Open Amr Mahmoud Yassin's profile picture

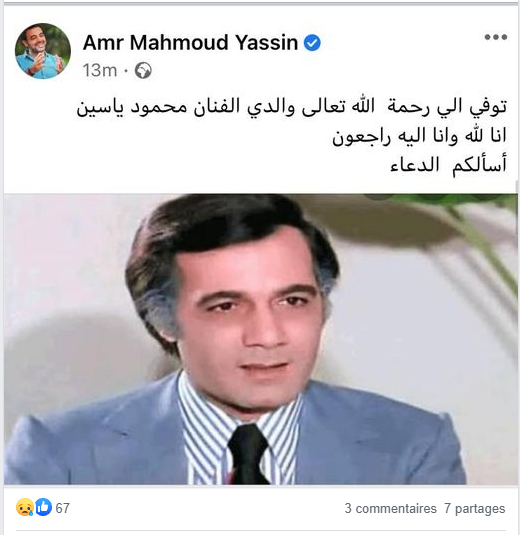[43, 51]
